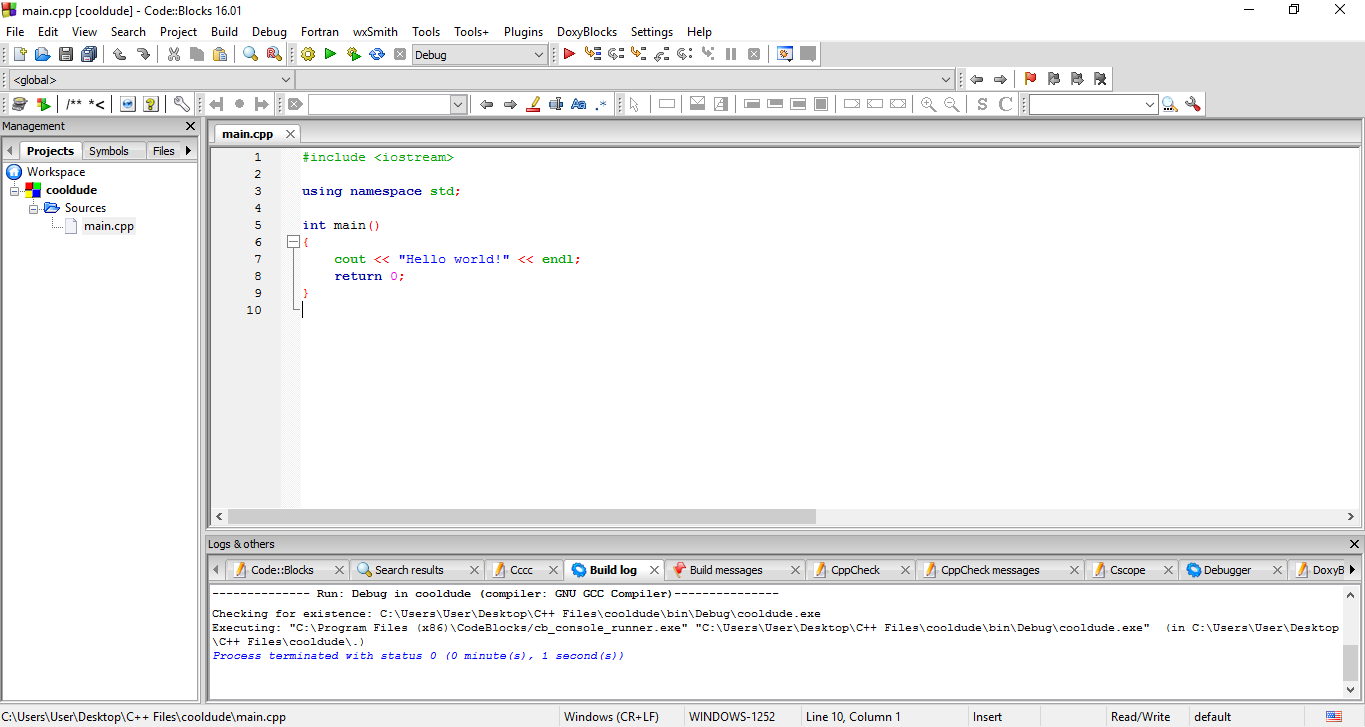Image resolution: width=1365 pixels, height=727 pixels.
Task: Collapse the code fold on line 6
Action: 292,241
